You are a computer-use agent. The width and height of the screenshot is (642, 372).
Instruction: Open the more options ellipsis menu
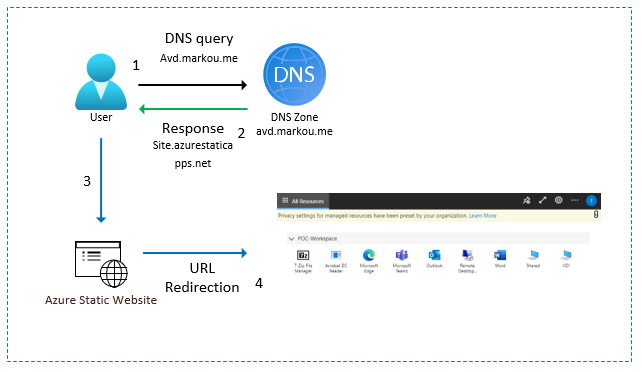[574, 201]
